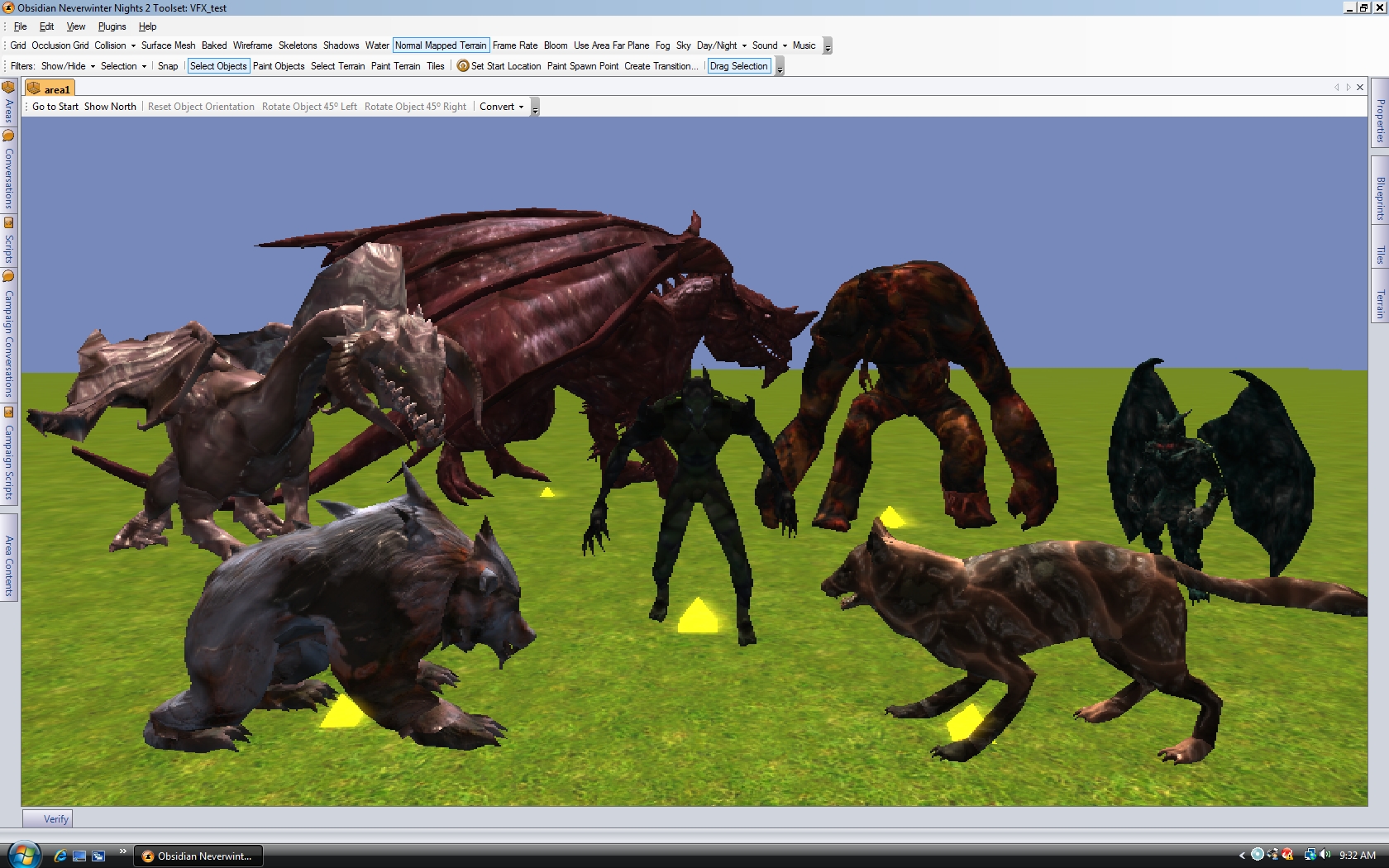This screenshot has width=1389, height=868.
Task: Enable Snap in the filters toolbar
Action: (168, 66)
